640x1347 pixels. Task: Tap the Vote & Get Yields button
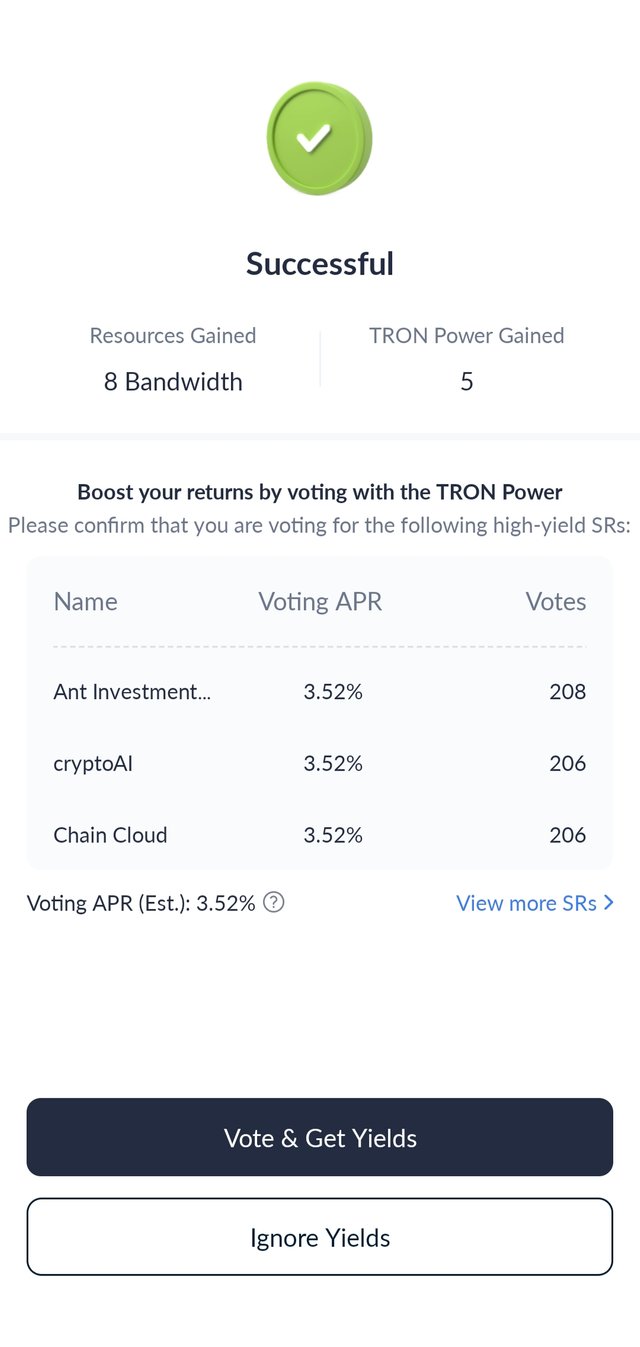[x=320, y=1137]
